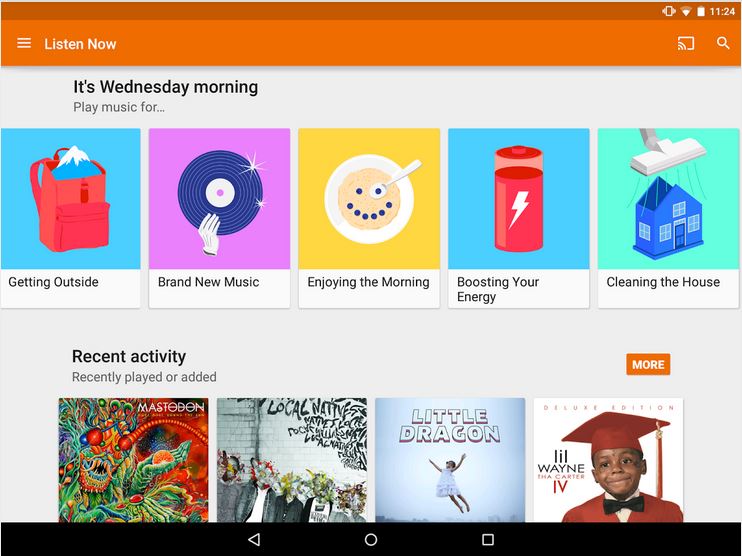The width and height of the screenshot is (742, 556).
Task: Play the Little Dragon album cover
Action: 450,460
